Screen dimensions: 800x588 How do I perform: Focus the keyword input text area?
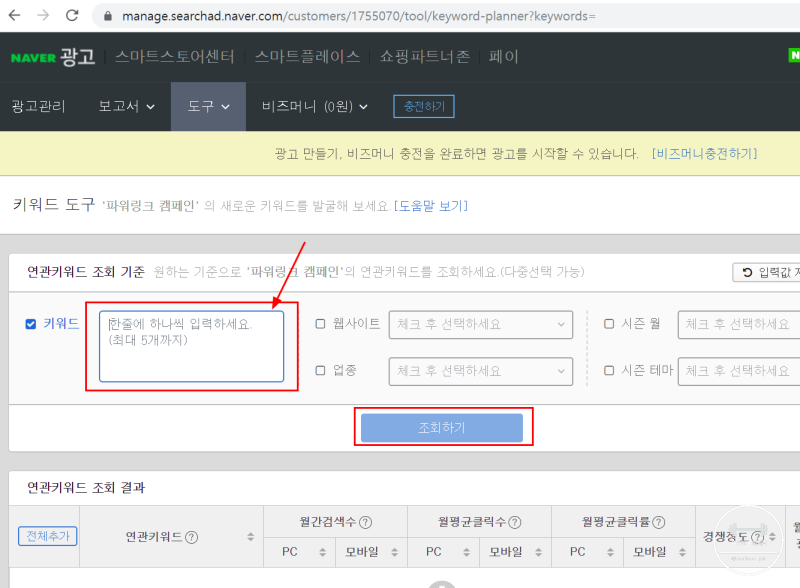(x=191, y=346)
